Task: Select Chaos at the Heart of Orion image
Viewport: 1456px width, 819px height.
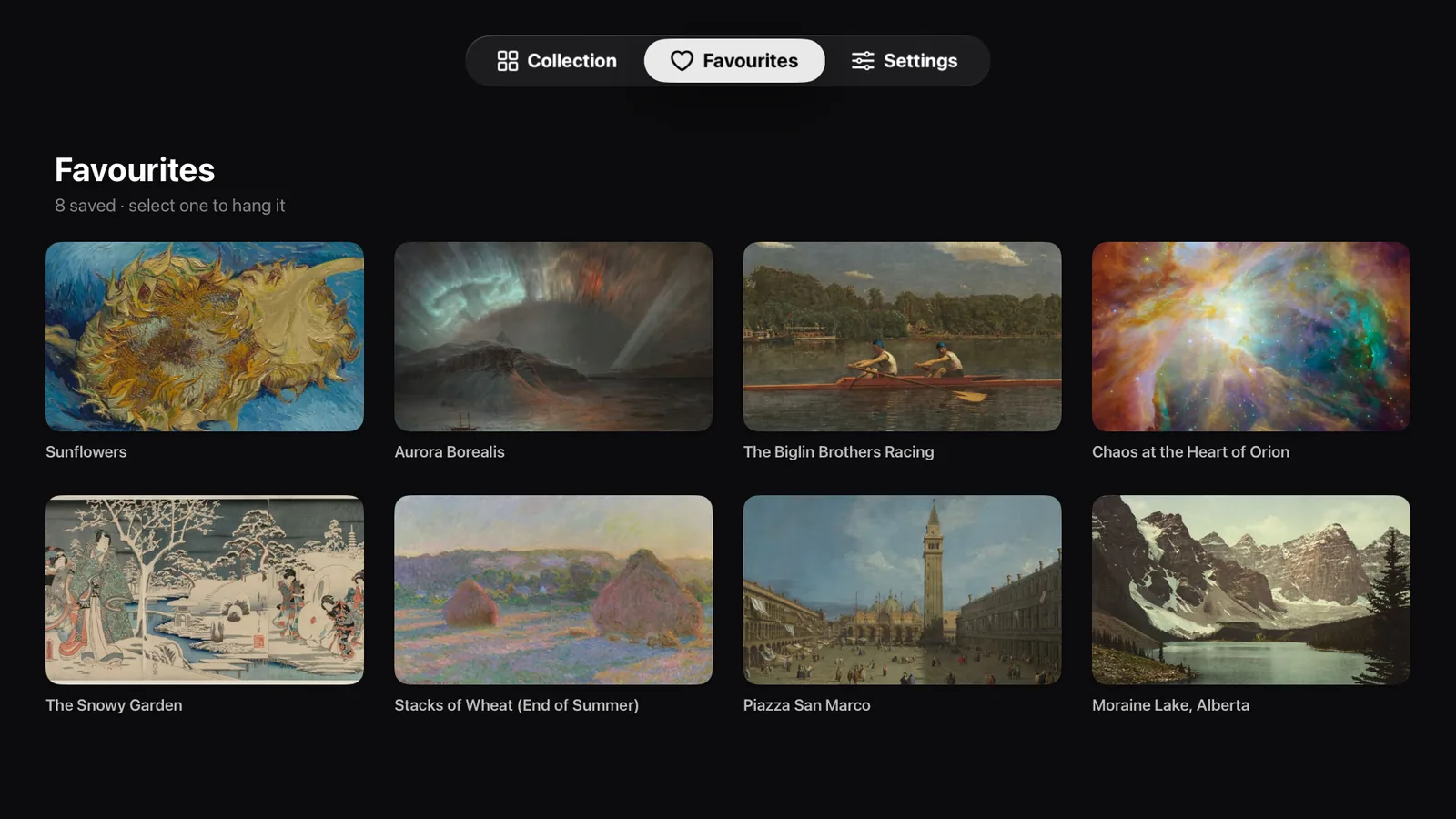Action: pyautogui.click(x=1251, y=337)
